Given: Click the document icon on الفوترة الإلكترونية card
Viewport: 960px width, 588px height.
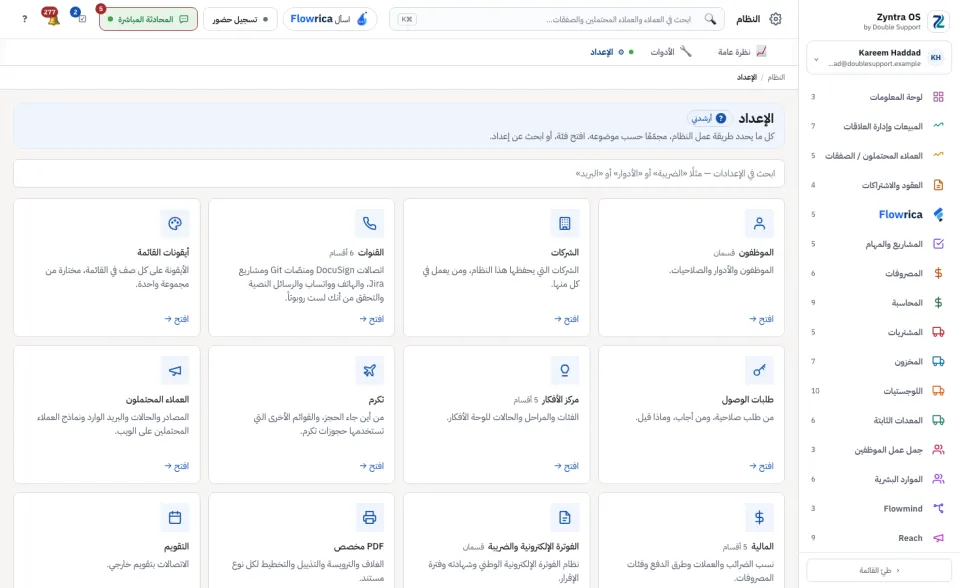Looking at the screenshot, I should [x=564, y=518].
